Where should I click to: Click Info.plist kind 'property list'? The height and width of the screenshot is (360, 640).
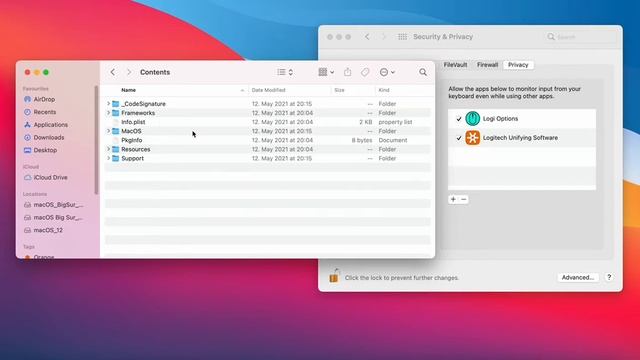[395, 122]
